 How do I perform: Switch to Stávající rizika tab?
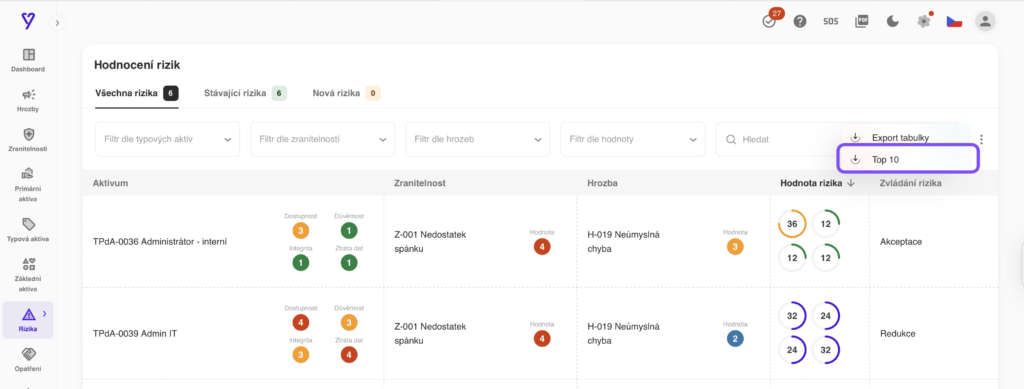[x=245, y=93]
